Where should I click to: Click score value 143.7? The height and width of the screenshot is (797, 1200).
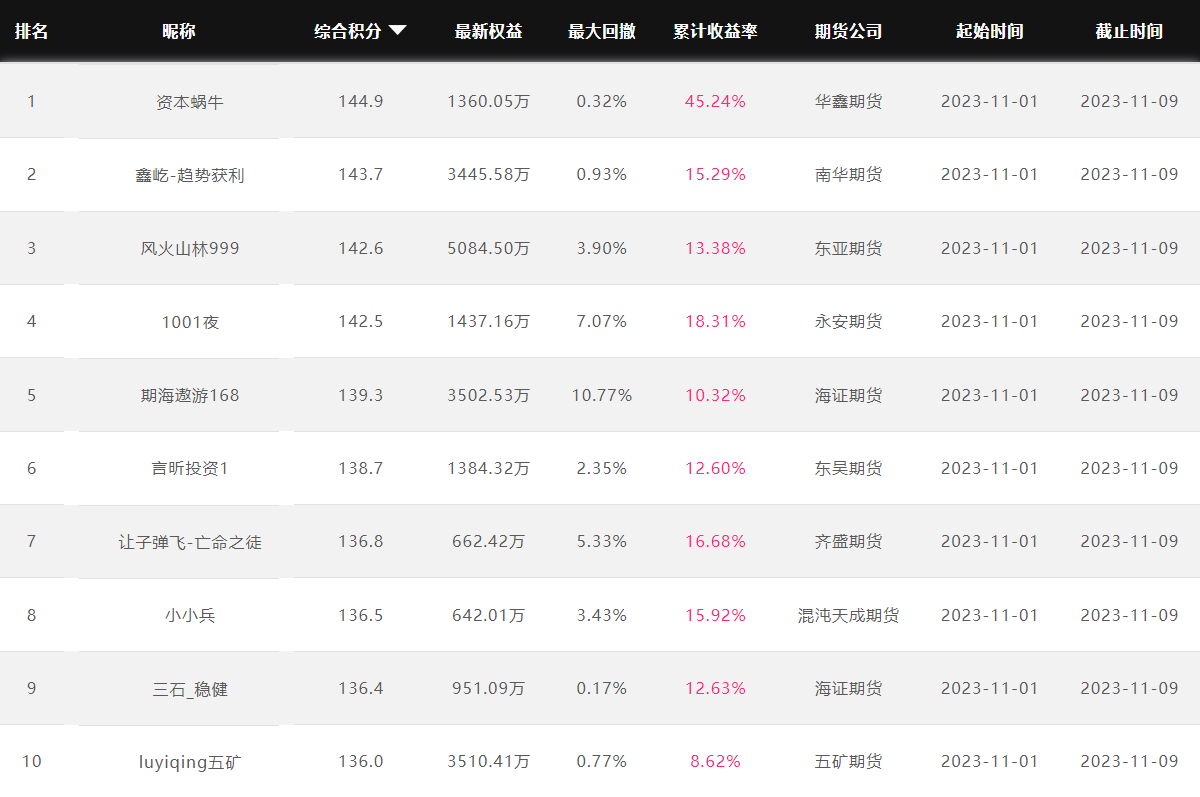360,174
